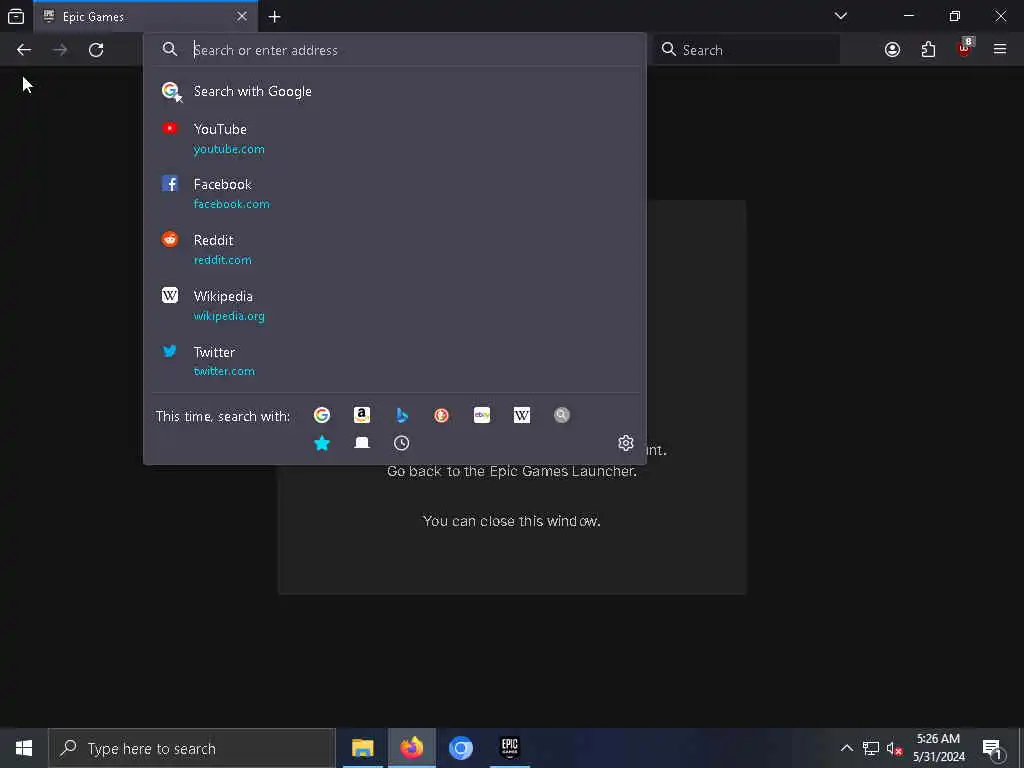Open File Explorer from the taskbar
Screen dimensions: 1024x768
[362, 748]
